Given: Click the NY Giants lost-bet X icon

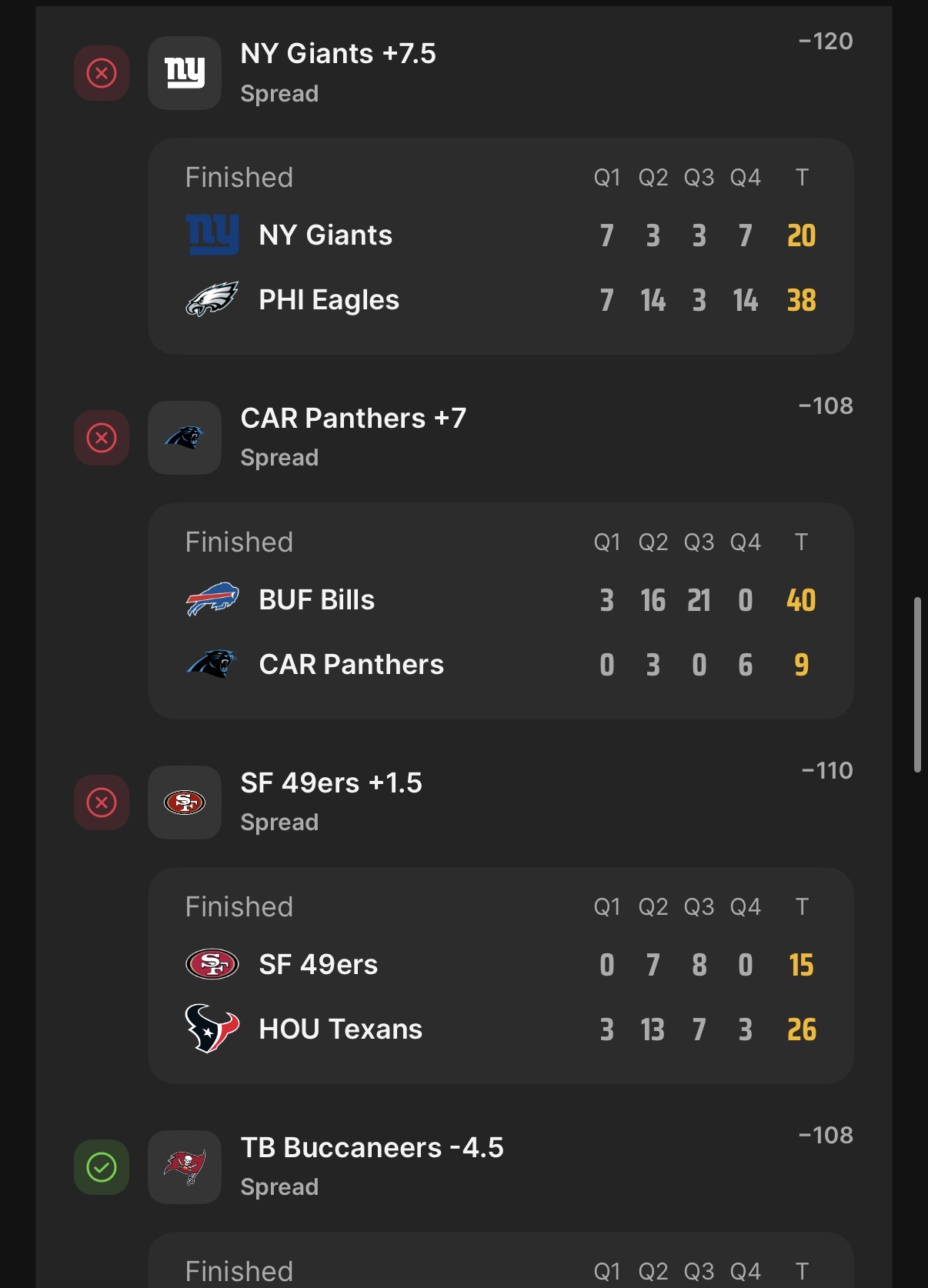Looking at the screenshot, I should pos(102,73).
